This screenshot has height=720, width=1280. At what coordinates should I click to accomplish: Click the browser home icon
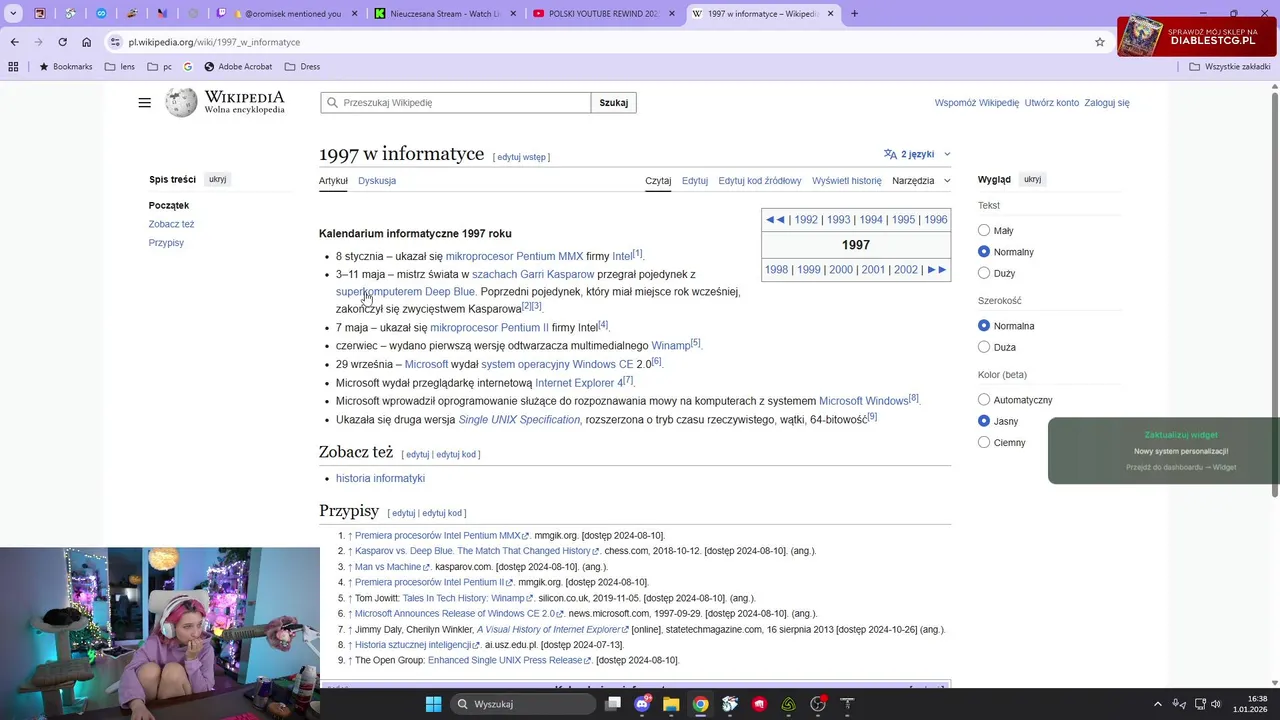coord(87,42)
